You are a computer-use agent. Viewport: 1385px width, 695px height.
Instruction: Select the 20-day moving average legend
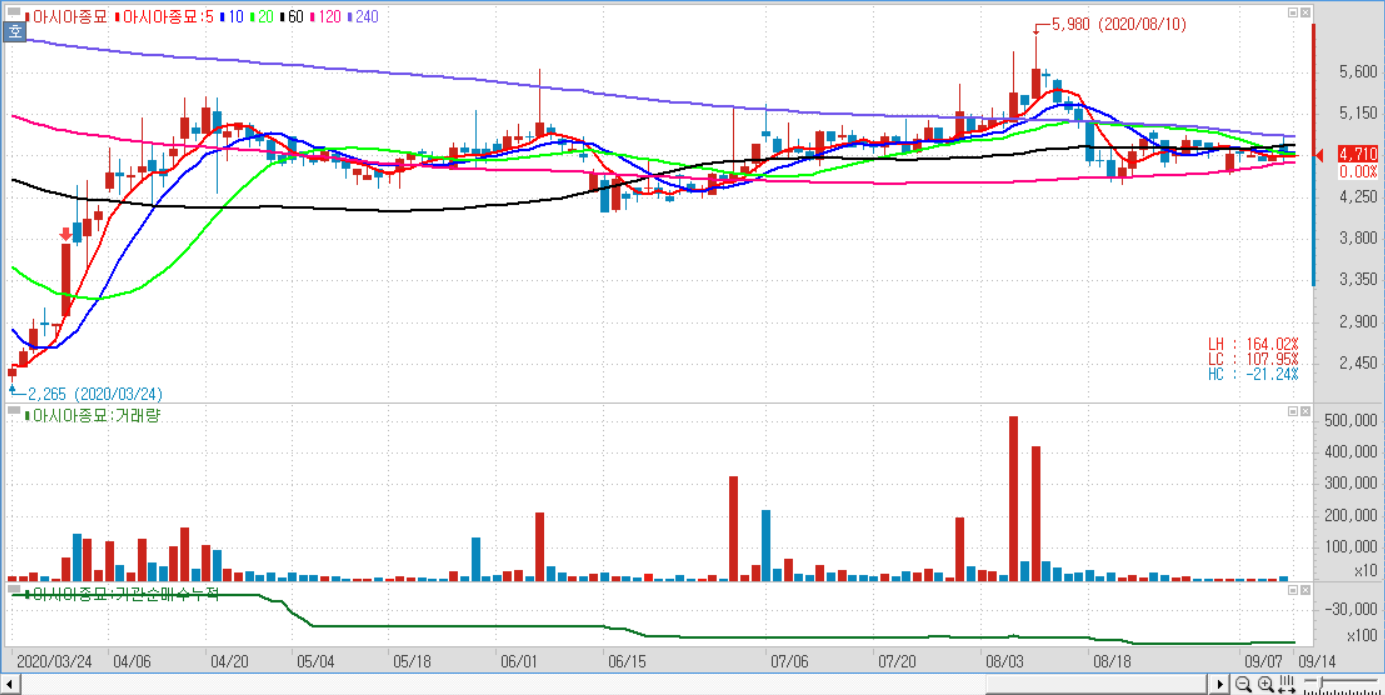point(261,17)
